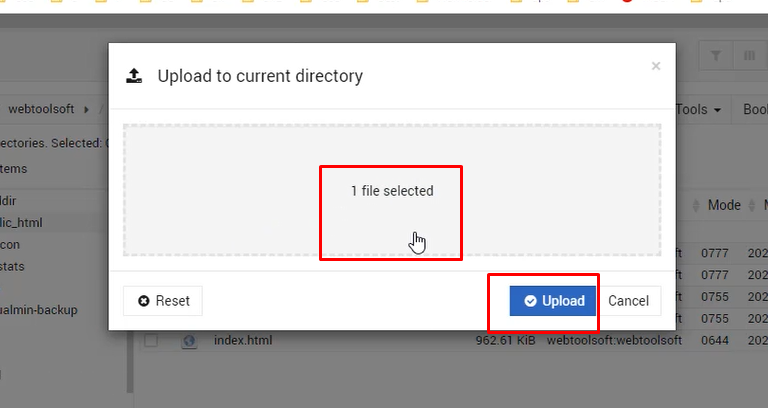Click the columns view icon

749,56
